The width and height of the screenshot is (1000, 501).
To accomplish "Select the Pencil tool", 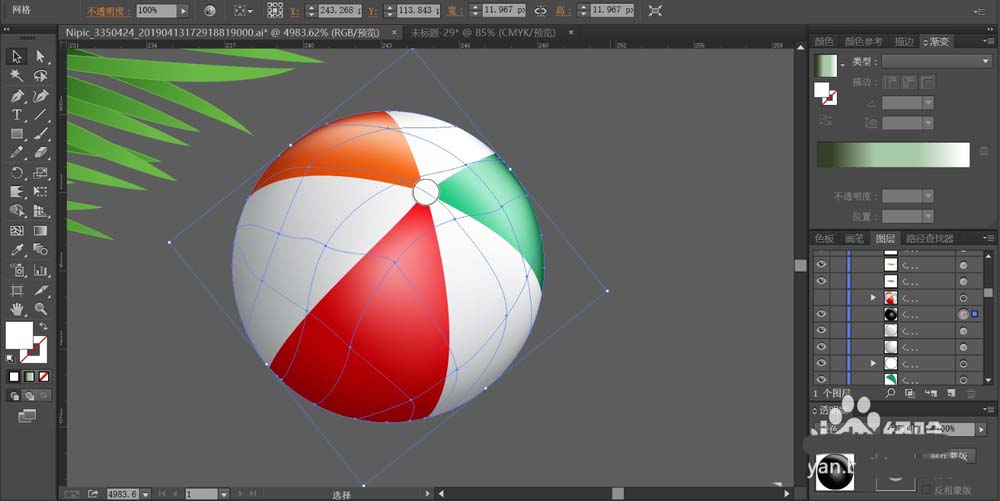I will 17,153.
